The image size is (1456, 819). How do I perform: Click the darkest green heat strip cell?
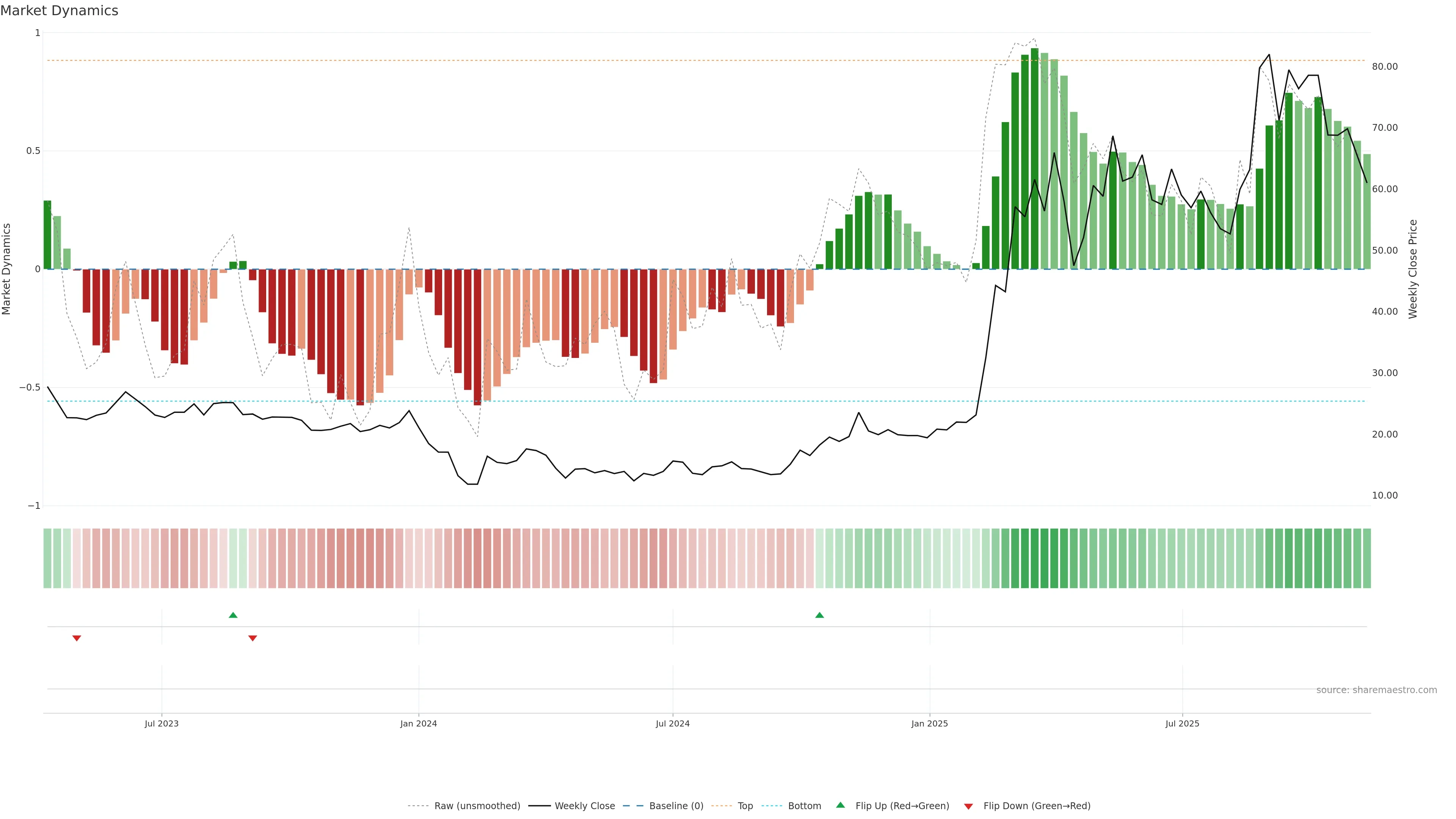(1034, 559)
